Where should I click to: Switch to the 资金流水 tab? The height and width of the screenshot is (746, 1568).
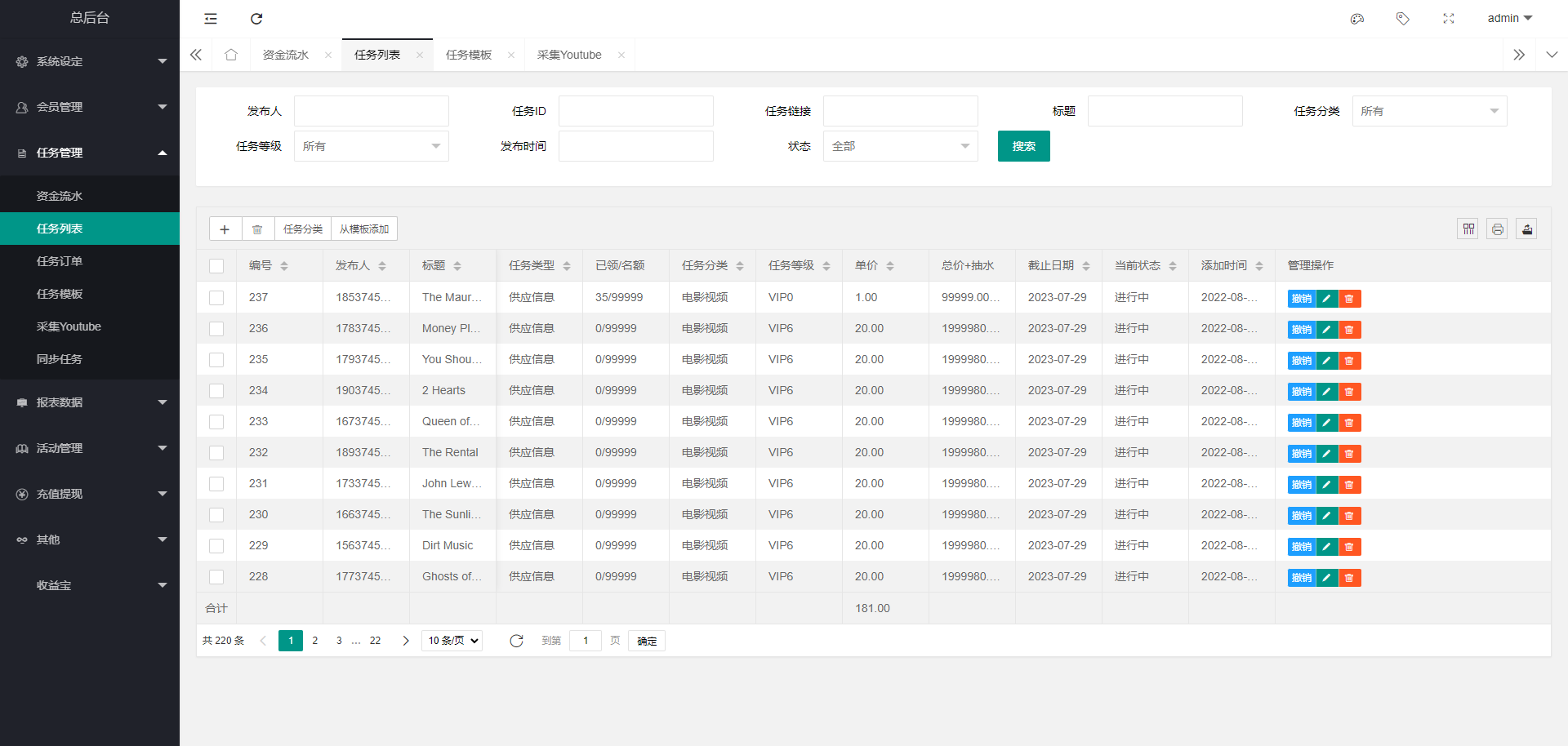(x=286, y=55)
